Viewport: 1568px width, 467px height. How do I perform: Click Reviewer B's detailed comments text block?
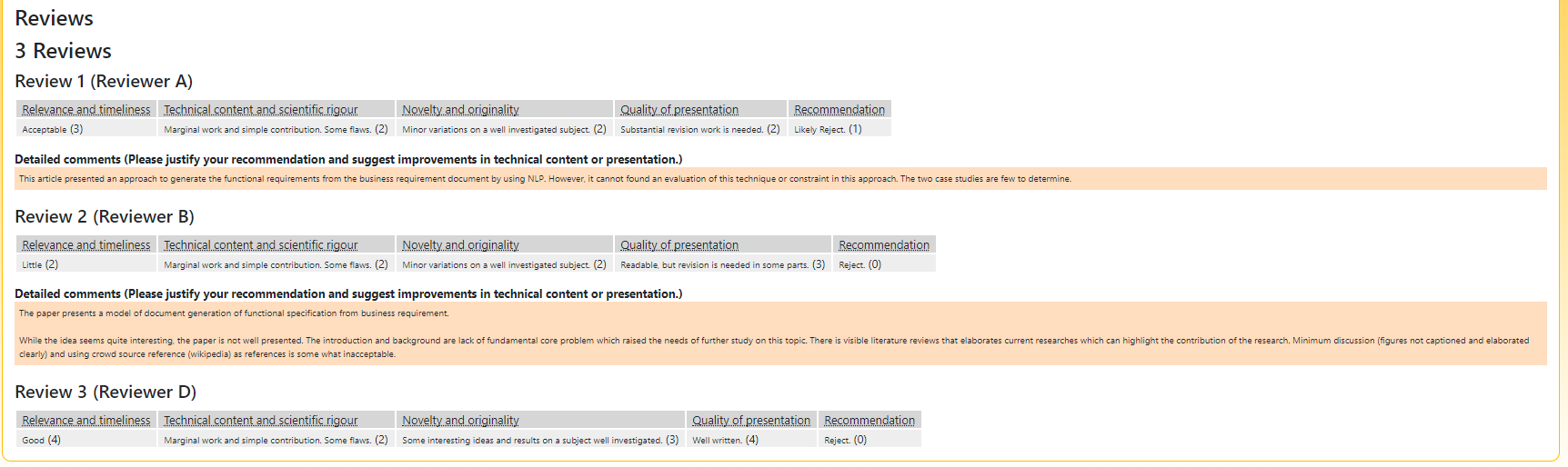(780, 333)
